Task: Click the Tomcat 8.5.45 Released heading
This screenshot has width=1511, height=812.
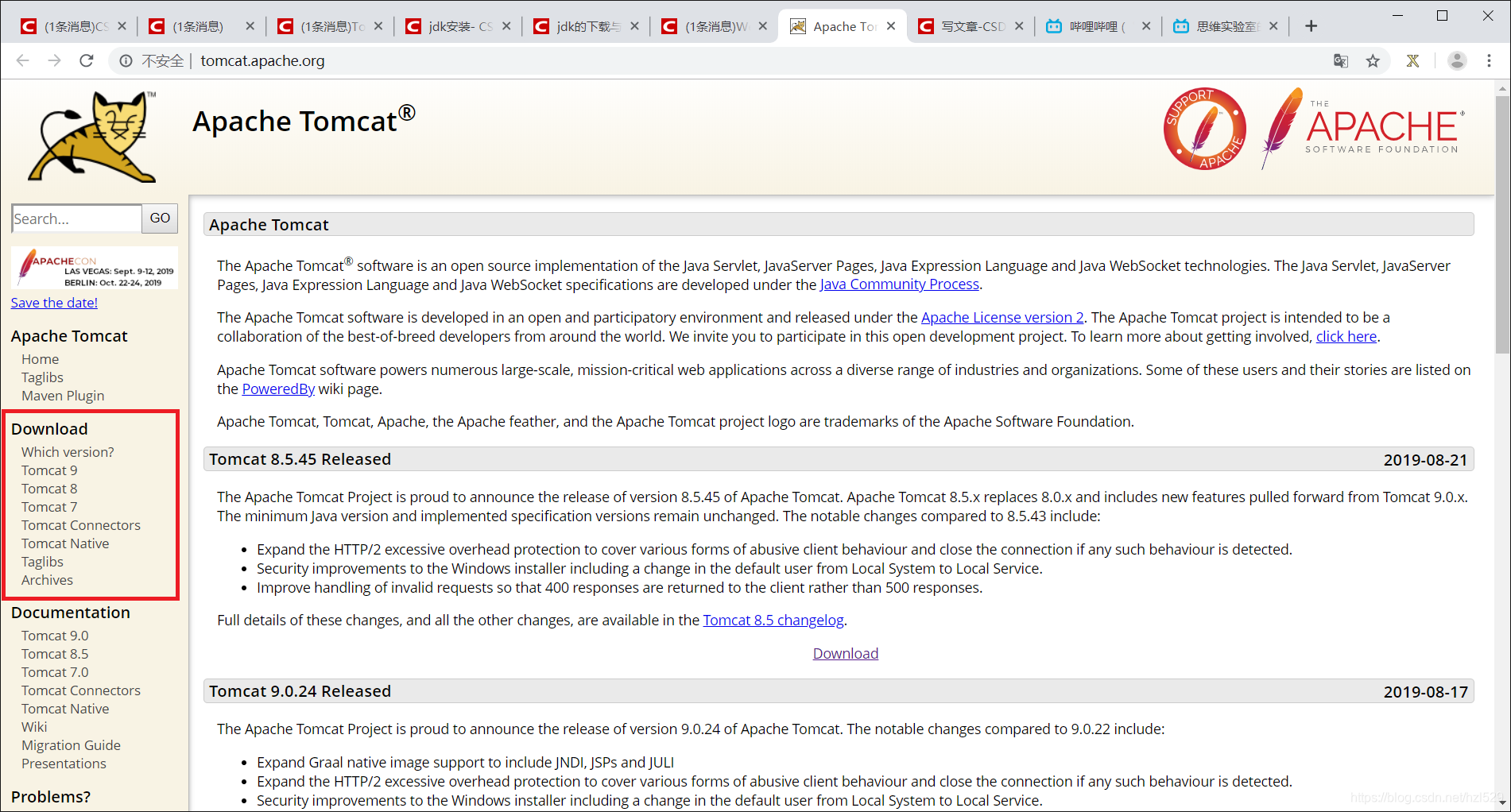Action: [x=300, y=459]
